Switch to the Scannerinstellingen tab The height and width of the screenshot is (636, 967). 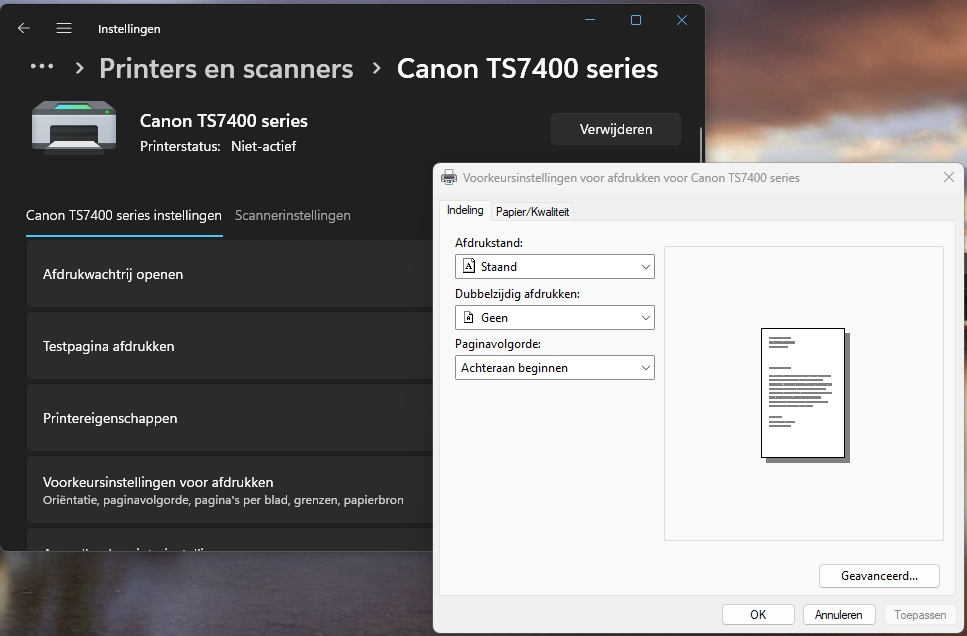click(x=292, y=215)
